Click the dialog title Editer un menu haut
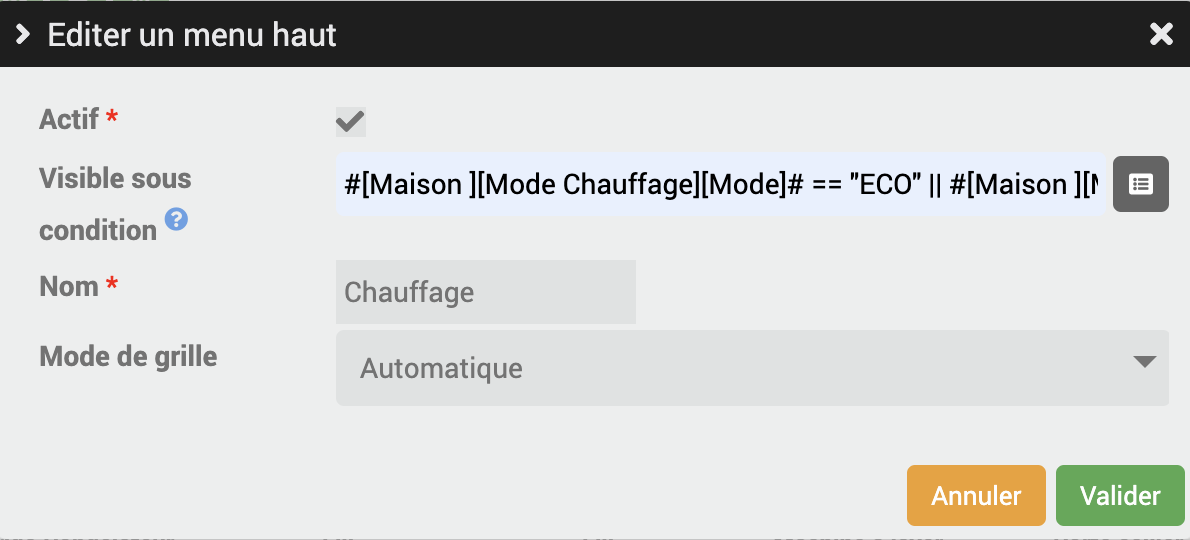 coord(192,35)
